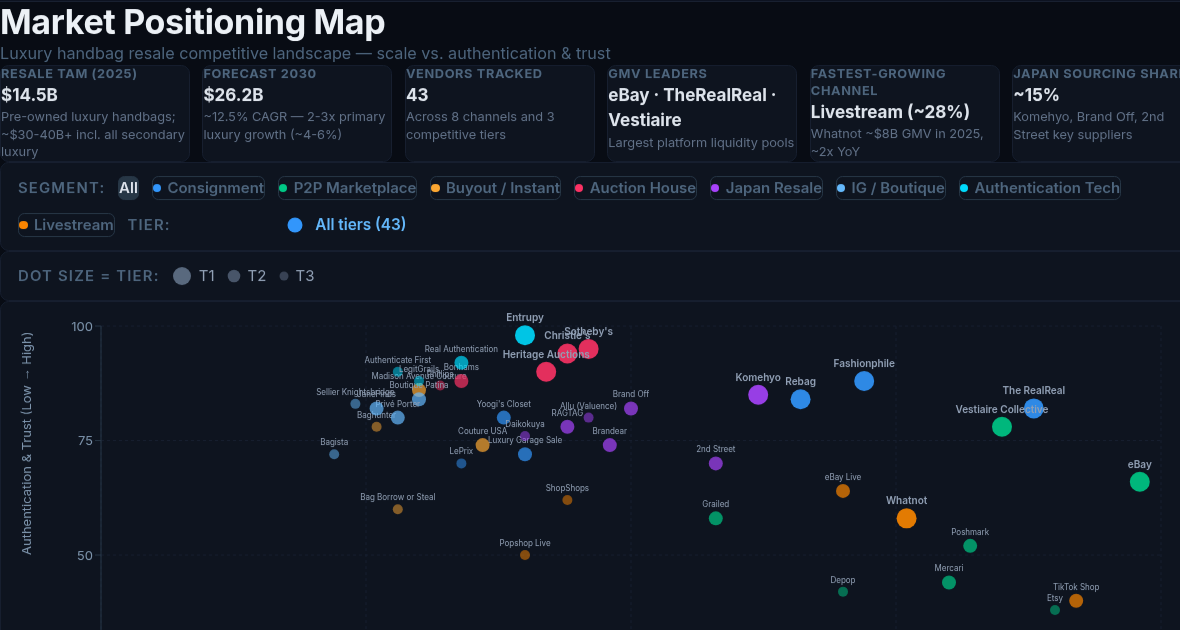This screenshot has width=1180, height=630.
Task: Click the Poshmark data point
Action: (x=970, y=546)
